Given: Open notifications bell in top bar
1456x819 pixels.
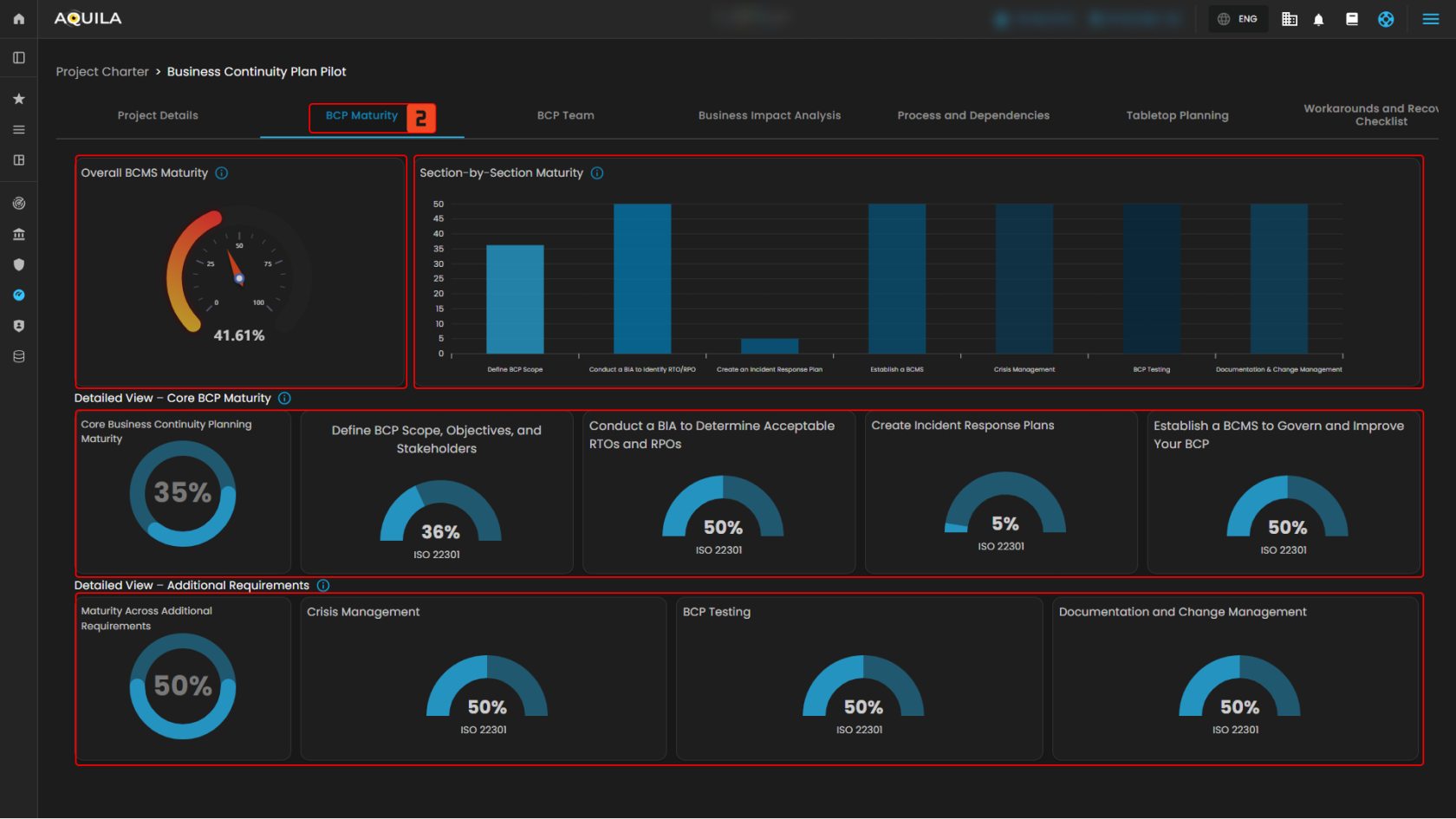Looking at the screenshot, I should 1318,19.
